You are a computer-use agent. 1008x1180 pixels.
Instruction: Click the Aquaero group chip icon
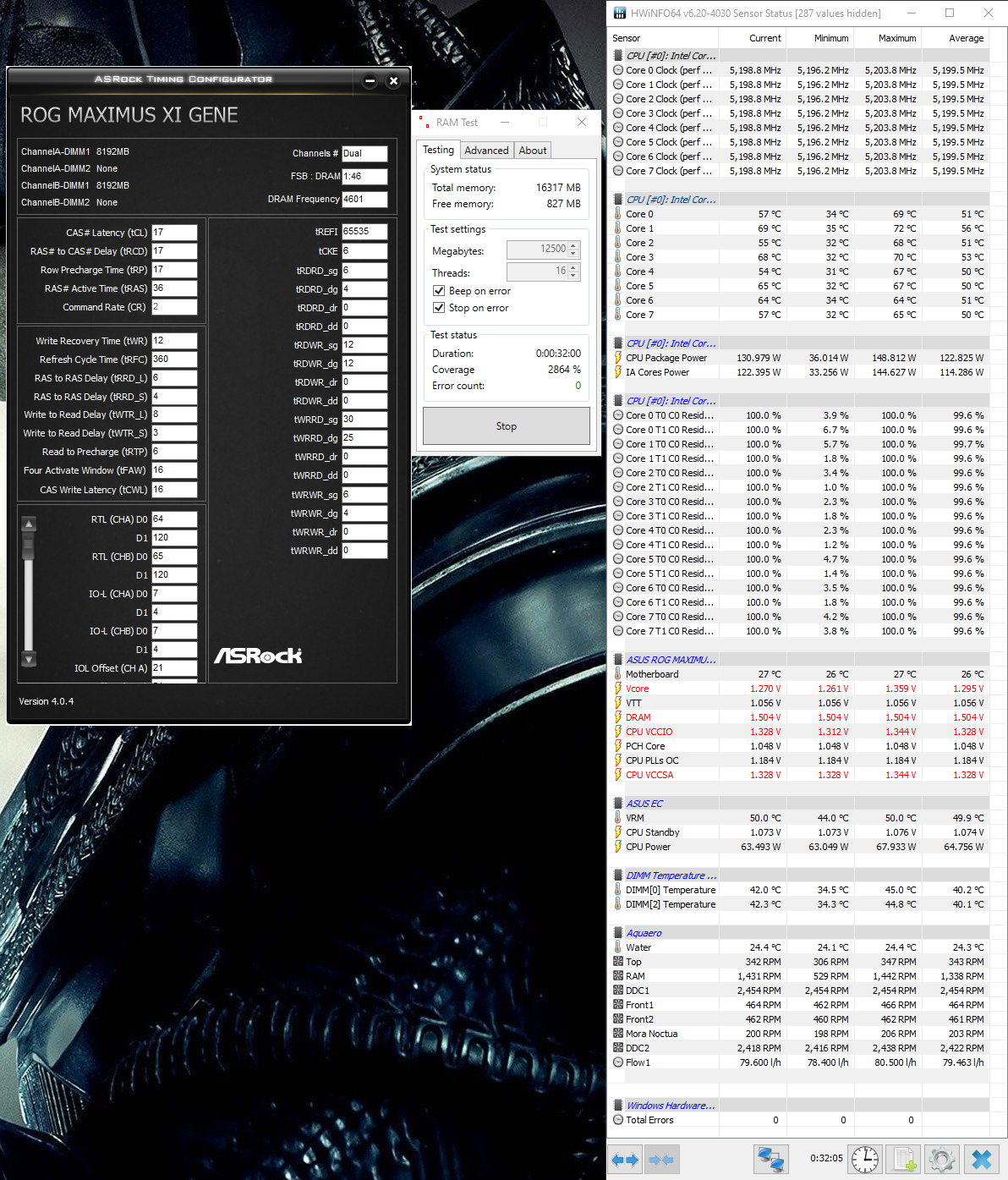pyautogui.click(x=618, y=933)
